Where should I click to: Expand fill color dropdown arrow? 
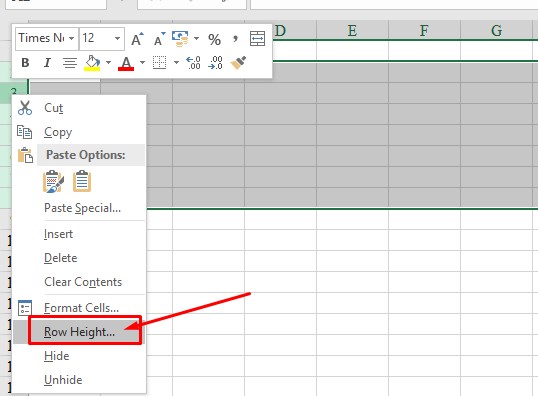click(108, 62)
